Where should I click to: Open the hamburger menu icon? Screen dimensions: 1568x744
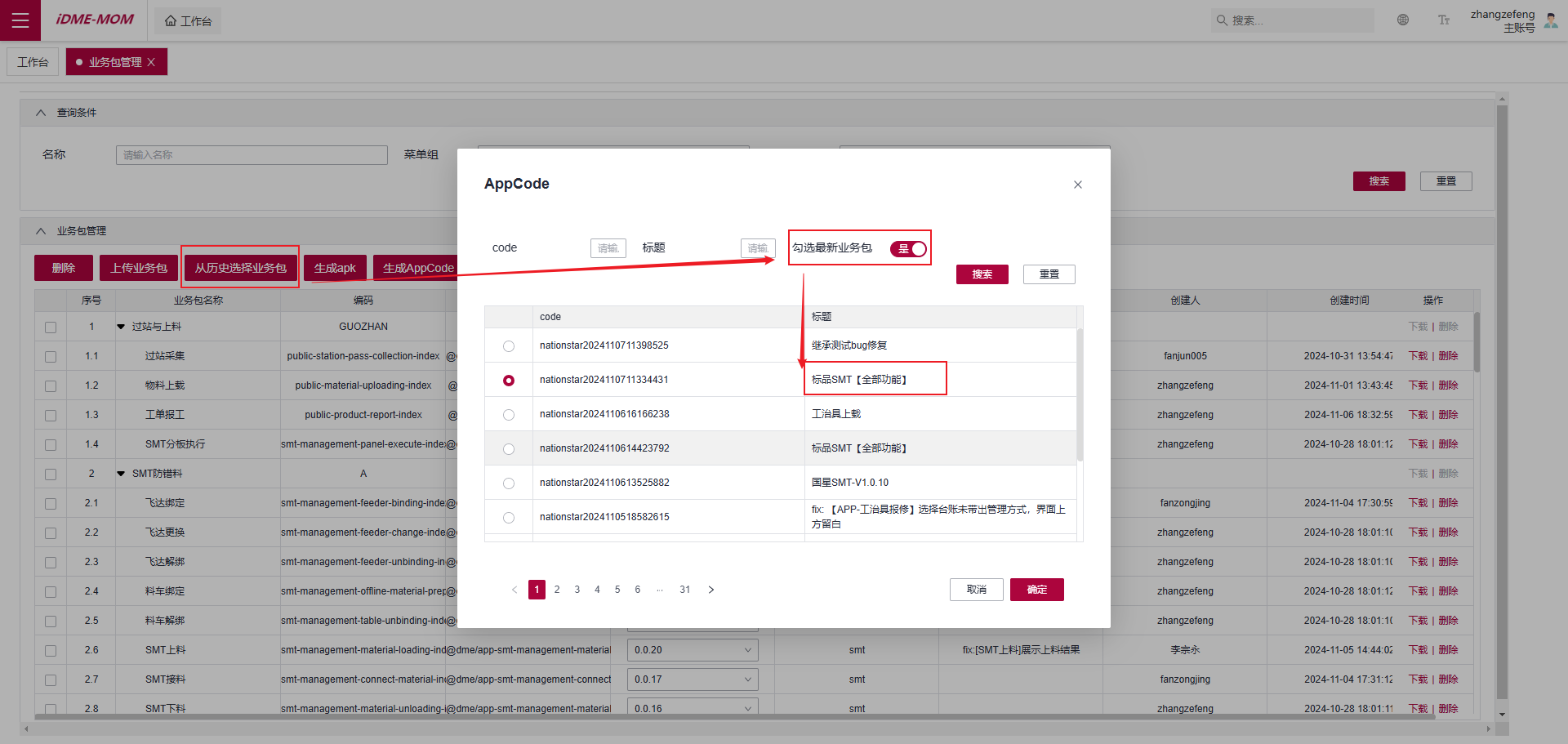tap(20, 20)
